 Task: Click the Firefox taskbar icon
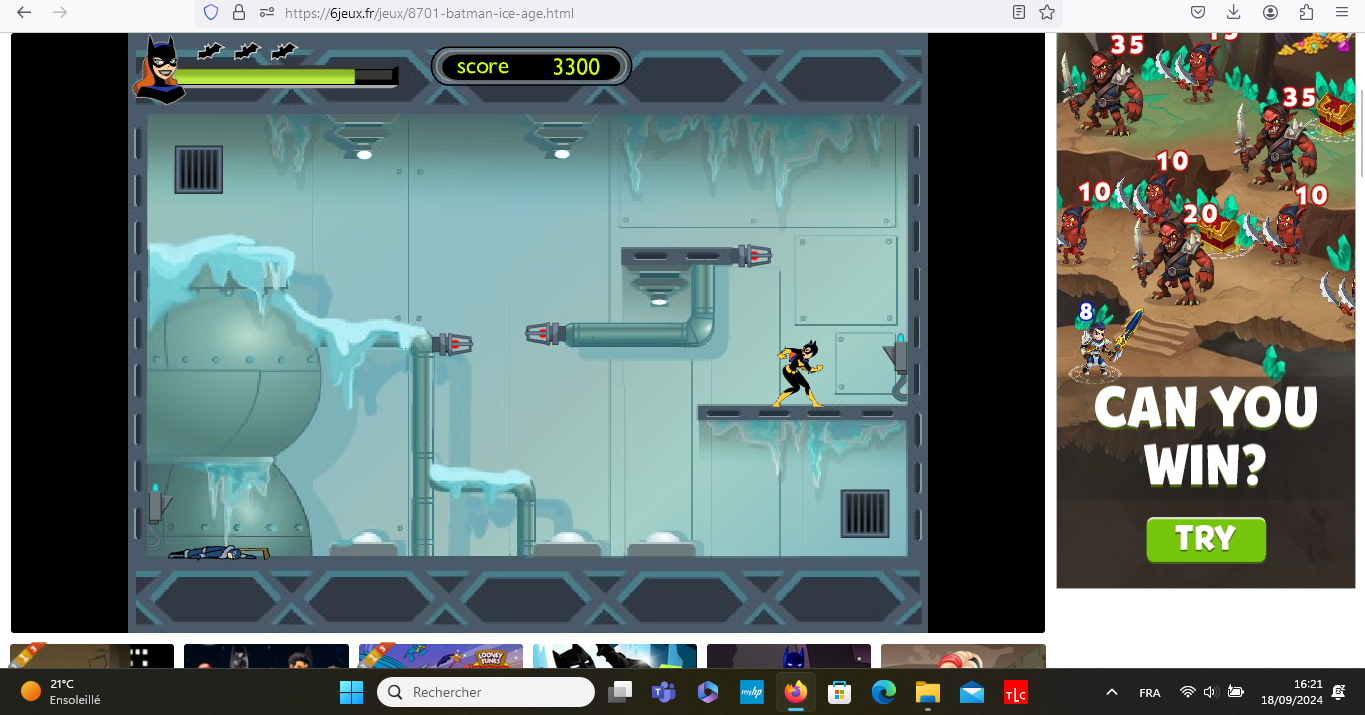click(796, 691)
